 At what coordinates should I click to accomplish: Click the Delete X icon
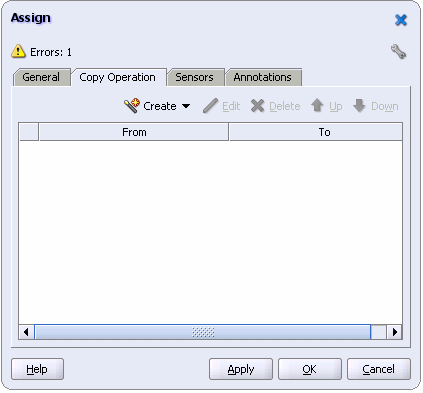(x=257, y=106)
